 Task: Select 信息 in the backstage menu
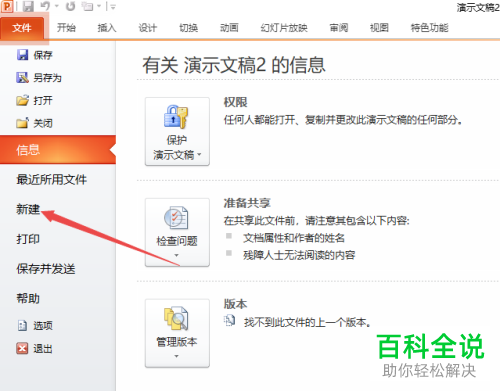pyautogui.click(x=58, y=150)
